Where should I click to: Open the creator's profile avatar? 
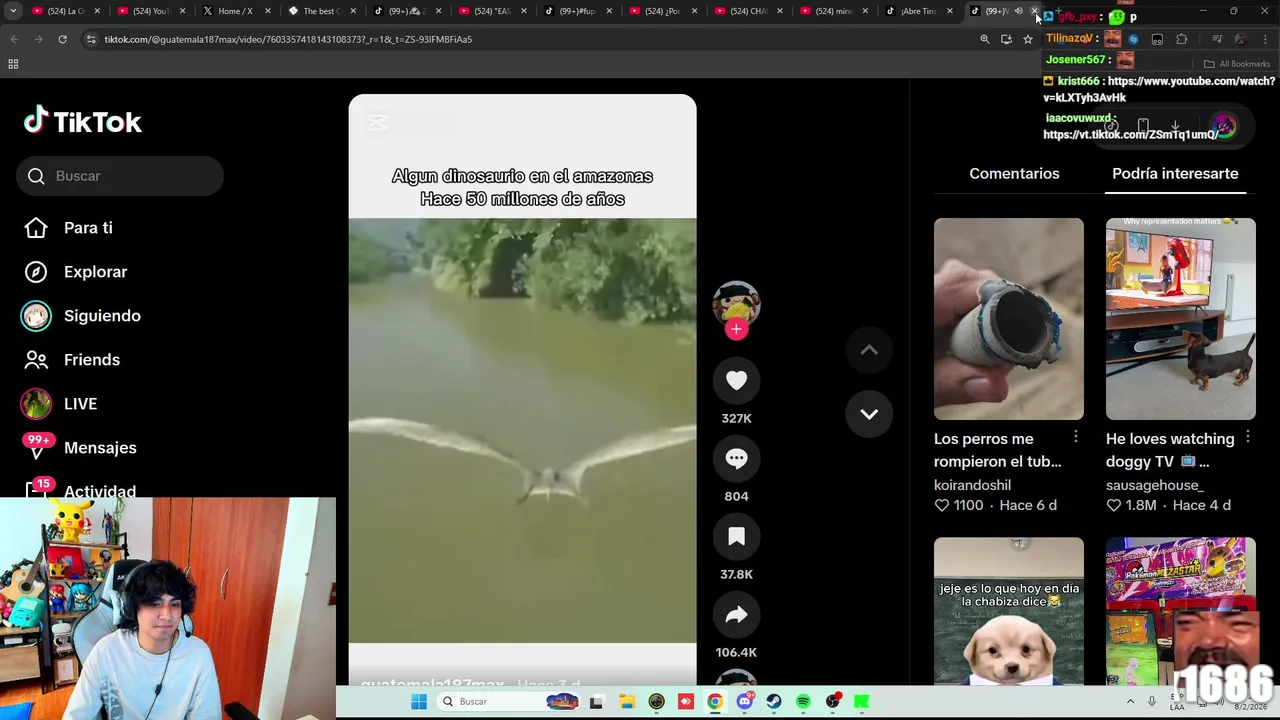(736, 304)
